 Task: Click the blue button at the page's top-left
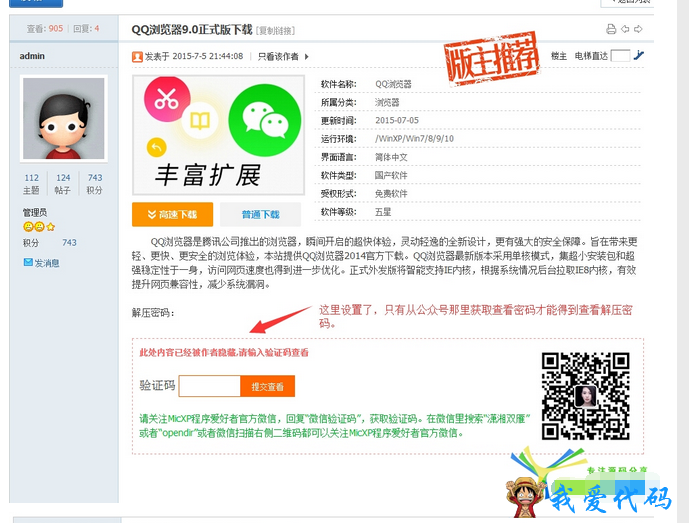(x=36, y=3)
